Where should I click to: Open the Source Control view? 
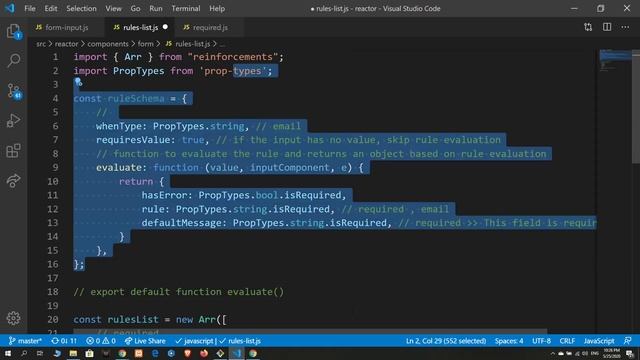[x=13, y=91]
